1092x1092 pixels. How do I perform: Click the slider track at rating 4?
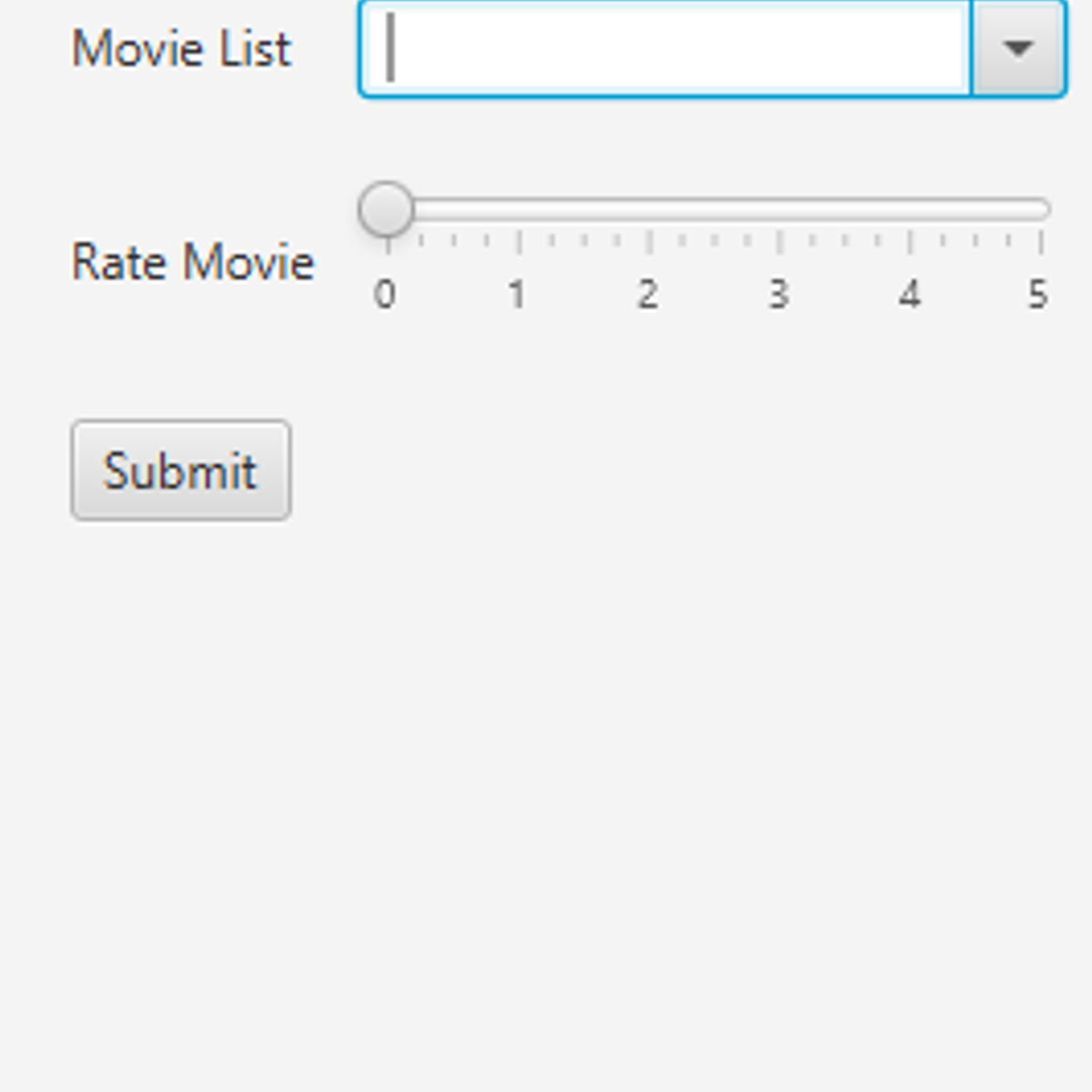(909, 209)
